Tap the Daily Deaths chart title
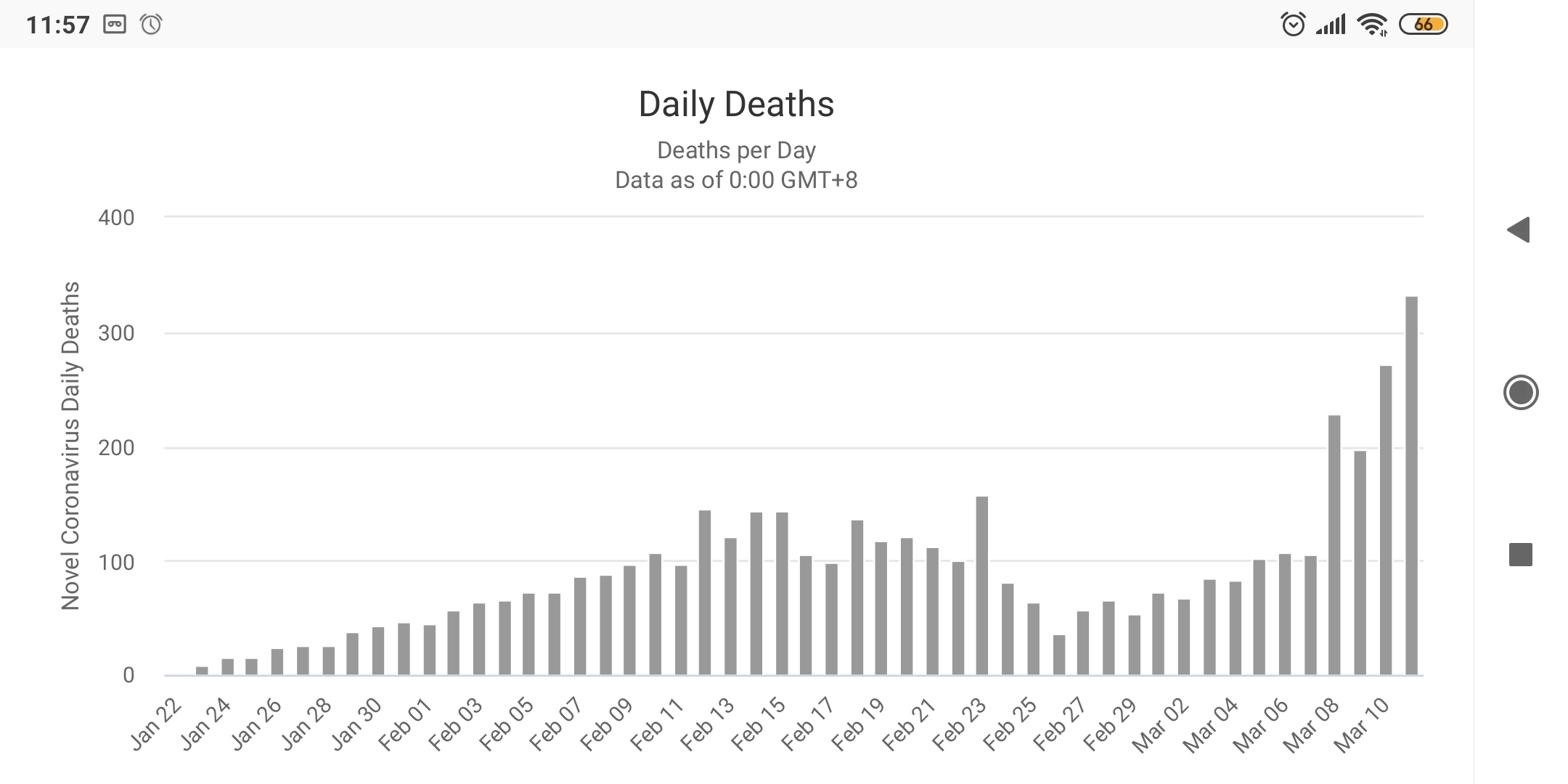Image resolution: width=1568 pixels, height=784 pixels. [736, 104]
